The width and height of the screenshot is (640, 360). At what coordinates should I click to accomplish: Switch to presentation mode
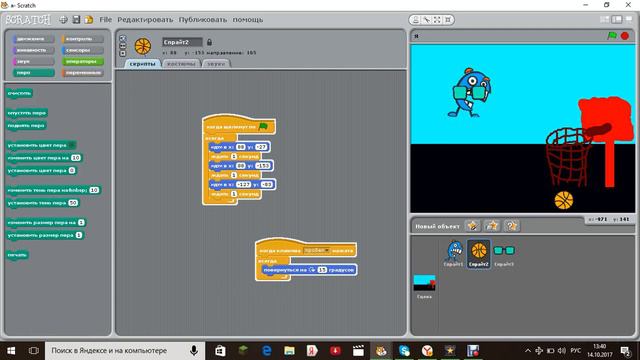629,19
